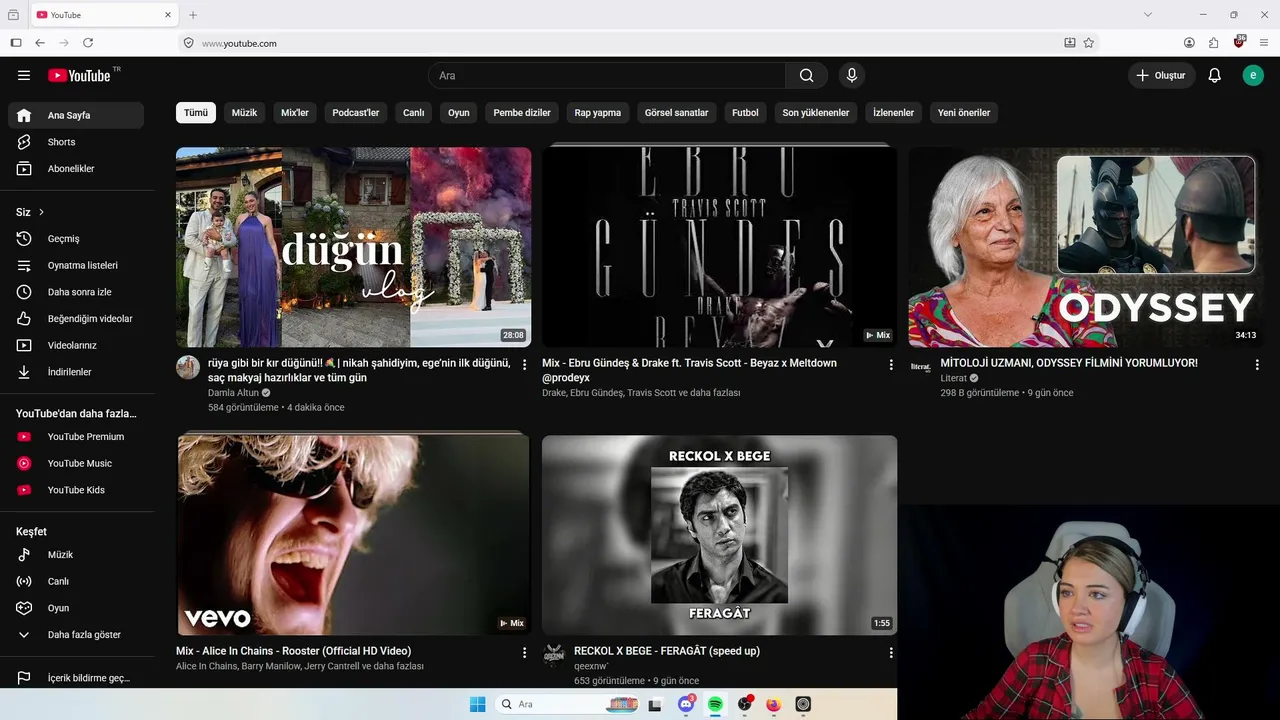Image resolution: width=1280 pixels, height=720 pixels.
Task: Play the düğün vlog video thumbnail
Action: pos(354,247)
